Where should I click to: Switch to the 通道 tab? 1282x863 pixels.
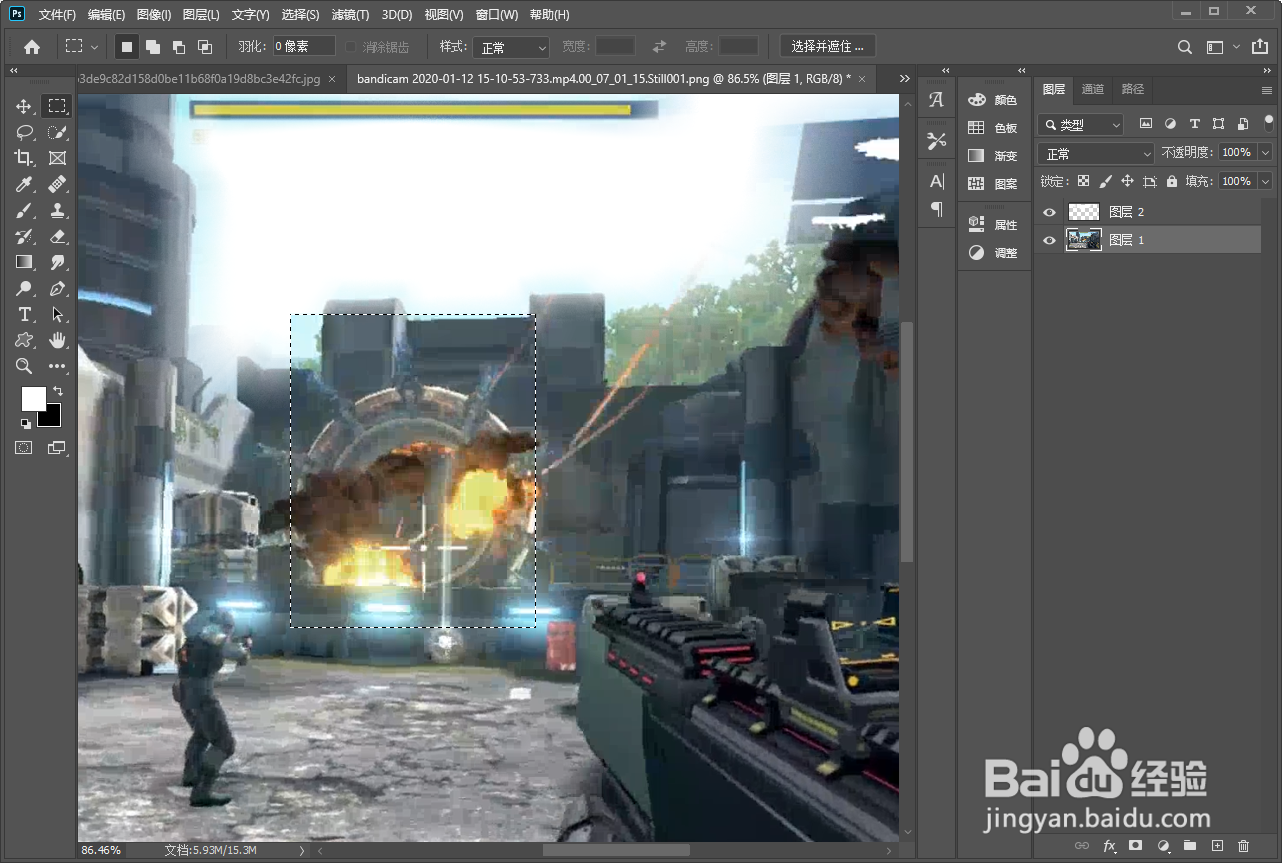point(1093,89)
